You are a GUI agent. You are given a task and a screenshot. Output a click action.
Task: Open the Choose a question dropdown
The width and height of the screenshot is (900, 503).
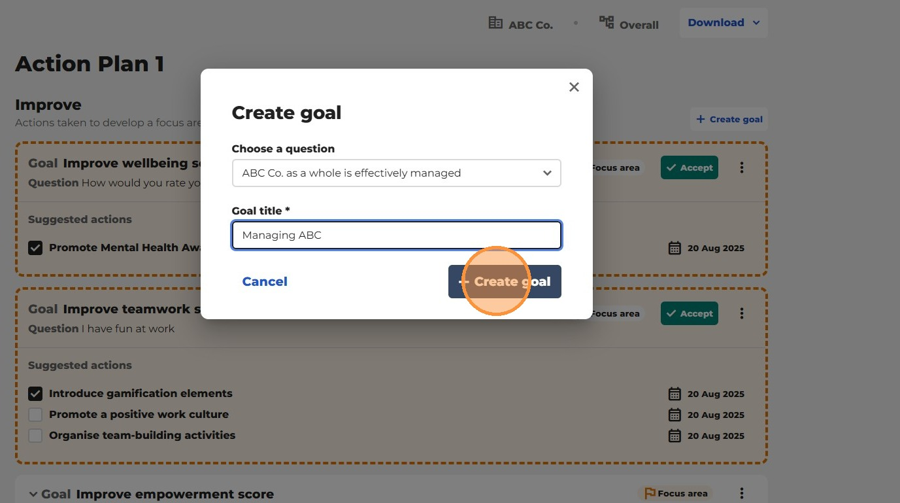pyautogui.click(x=396, y=173)
